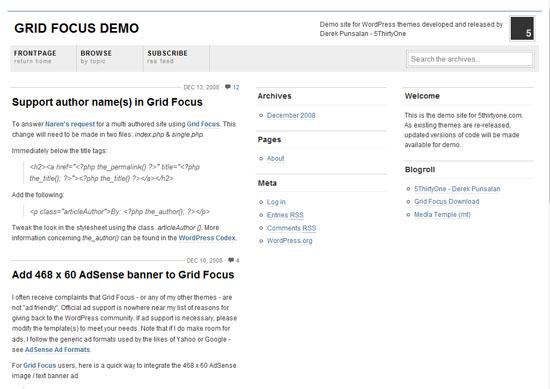Click the DEC 13, 2008 post date

201,87
